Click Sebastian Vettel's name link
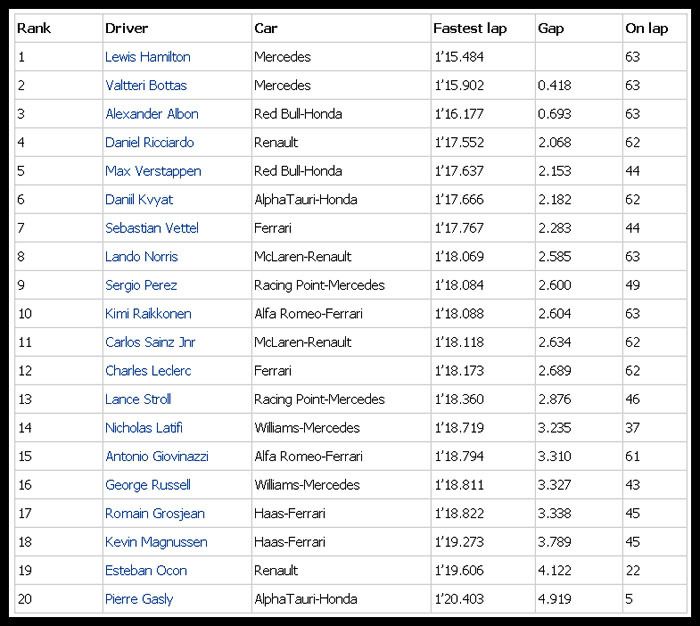Viewport: 700px width, 626px height. point(152,228)
